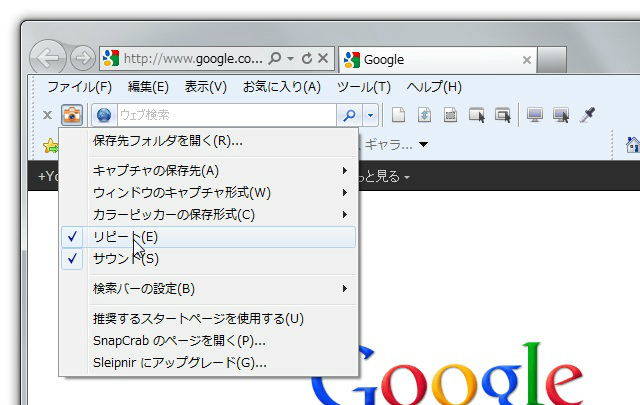The width and height of the screenshot is (640, 405).
Task: Click the Home icon at right edge
Action: pos(633,145)
